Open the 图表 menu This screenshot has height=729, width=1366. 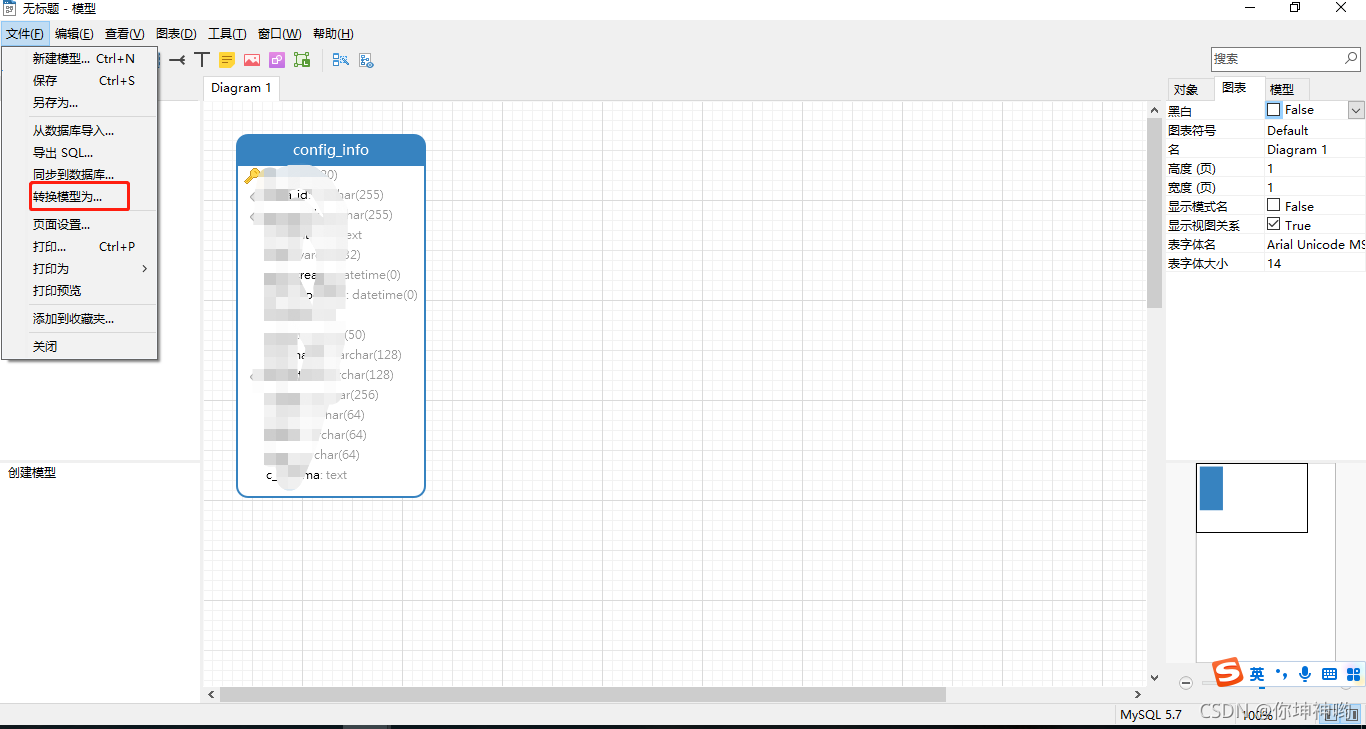pos(176,34)
